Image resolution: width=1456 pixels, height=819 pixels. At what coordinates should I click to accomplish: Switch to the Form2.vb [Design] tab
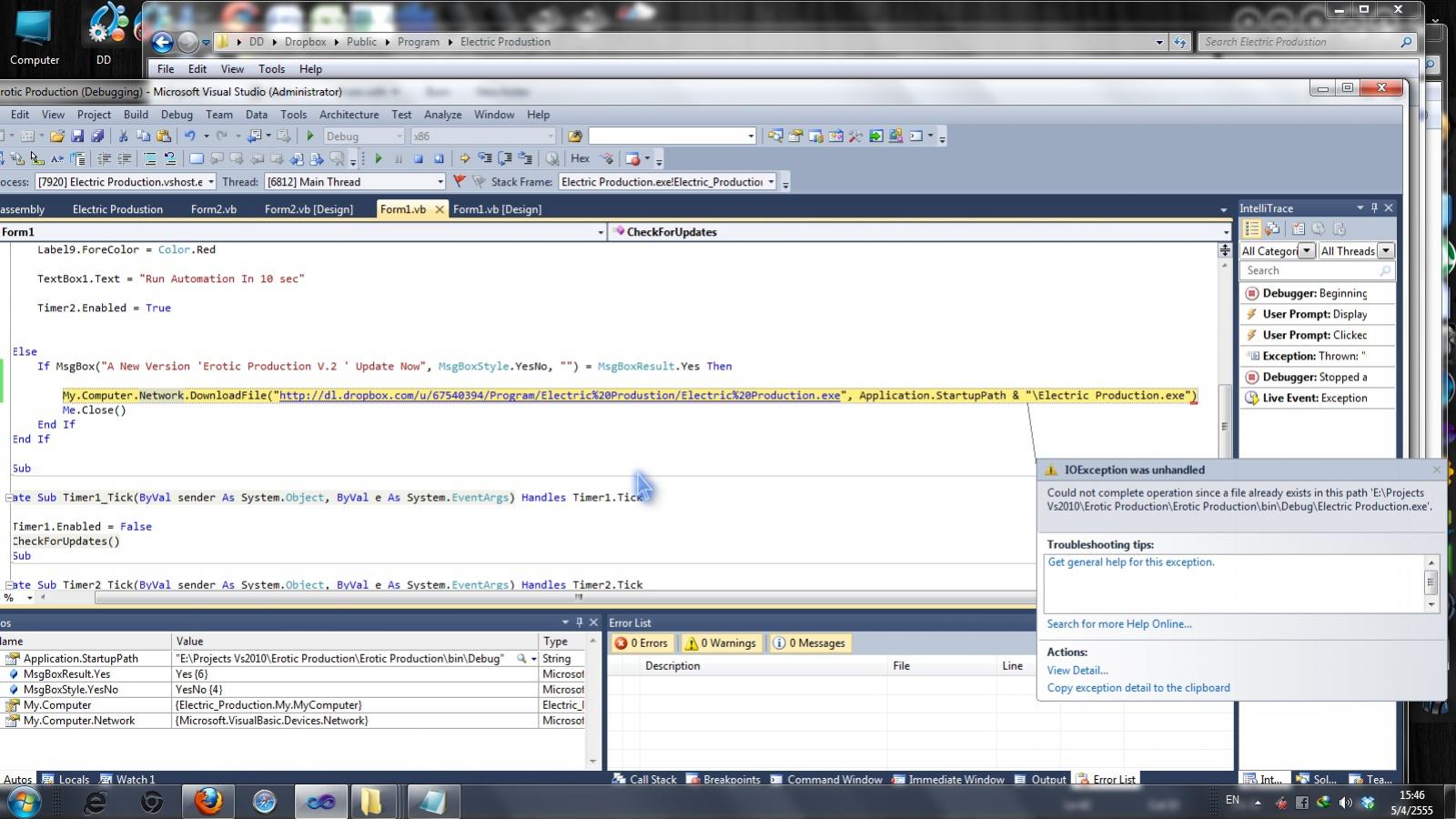point(308,209)
